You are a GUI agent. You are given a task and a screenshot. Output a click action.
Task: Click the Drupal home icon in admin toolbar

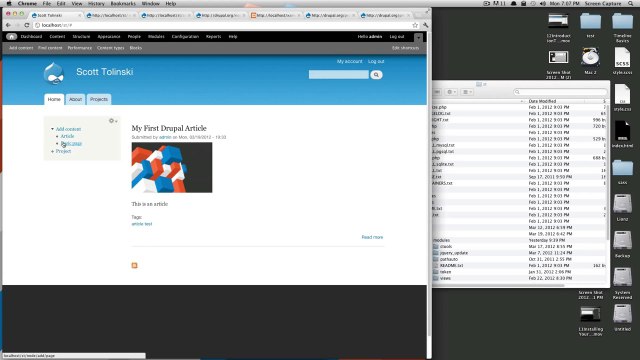[x=11, y=37]
